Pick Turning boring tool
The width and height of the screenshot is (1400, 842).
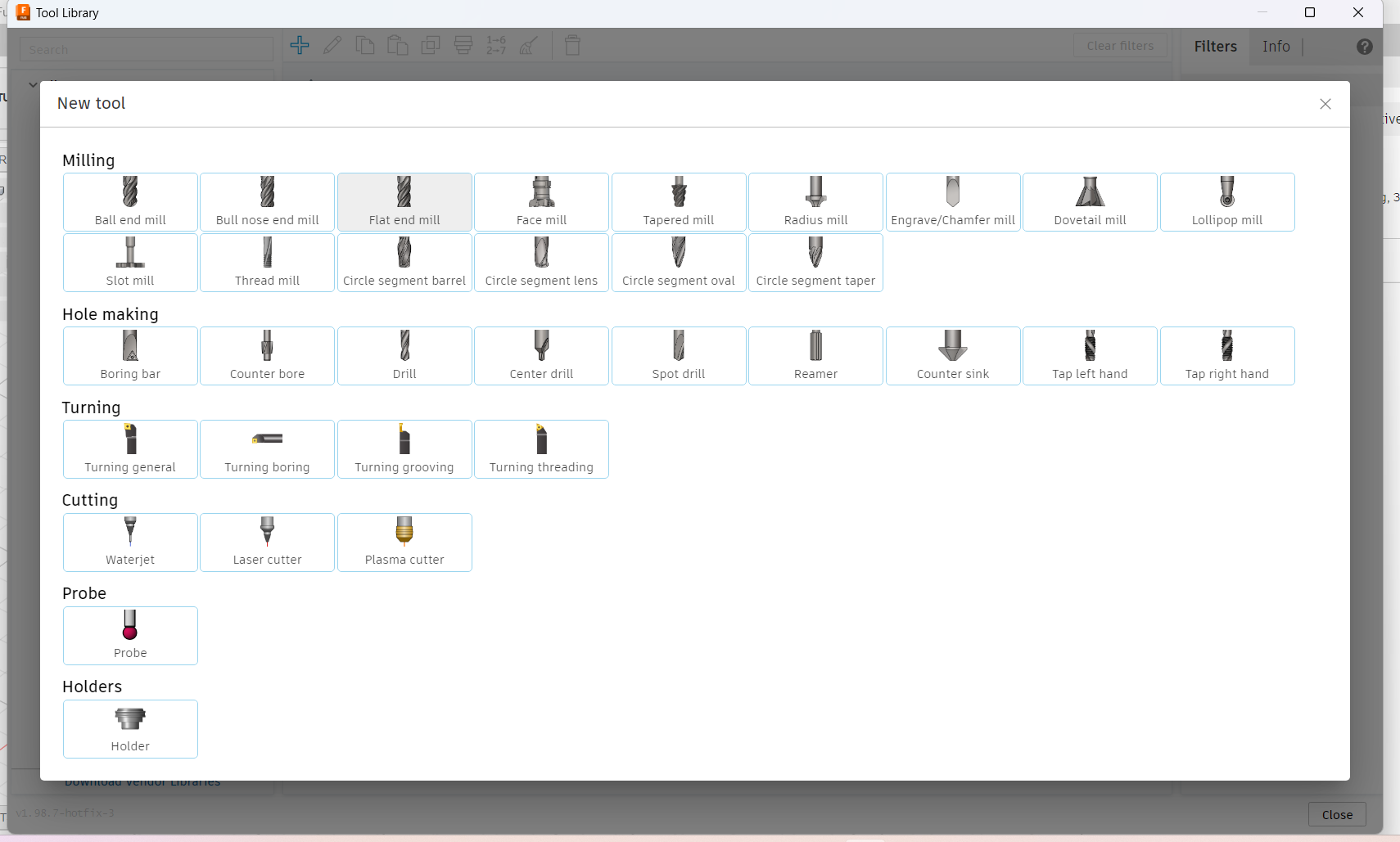pos(267,449)
